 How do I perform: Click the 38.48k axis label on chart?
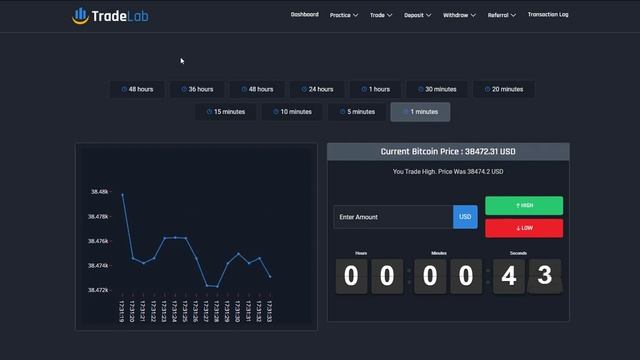[x=100, y=192]
